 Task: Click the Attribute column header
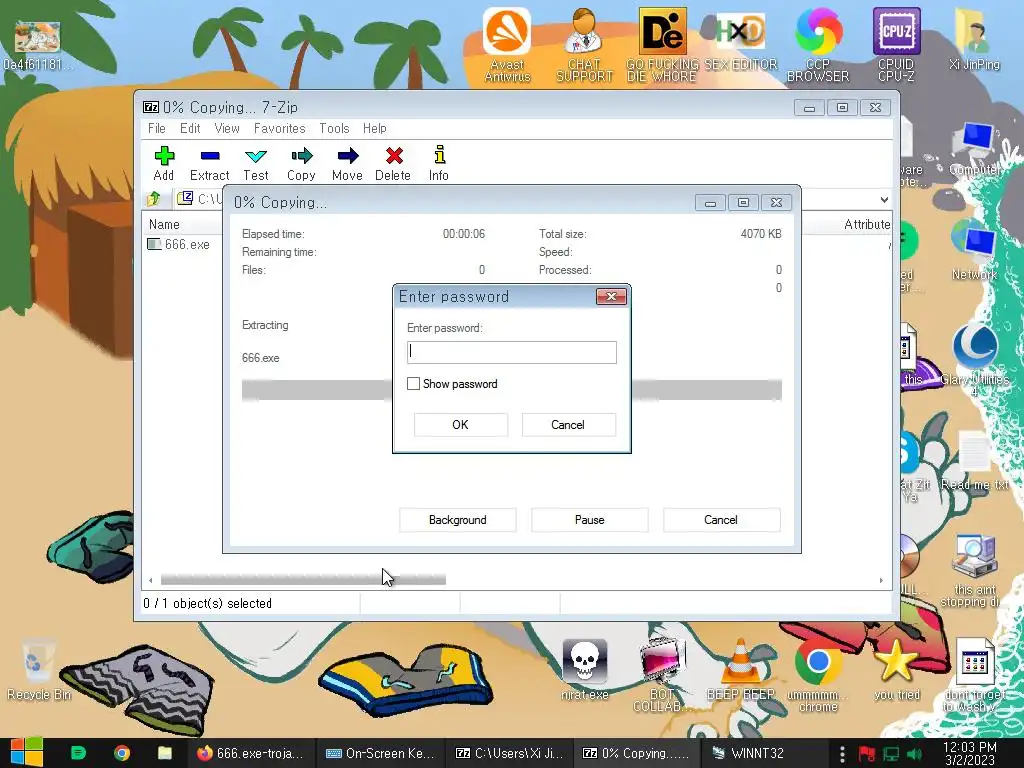867,224
